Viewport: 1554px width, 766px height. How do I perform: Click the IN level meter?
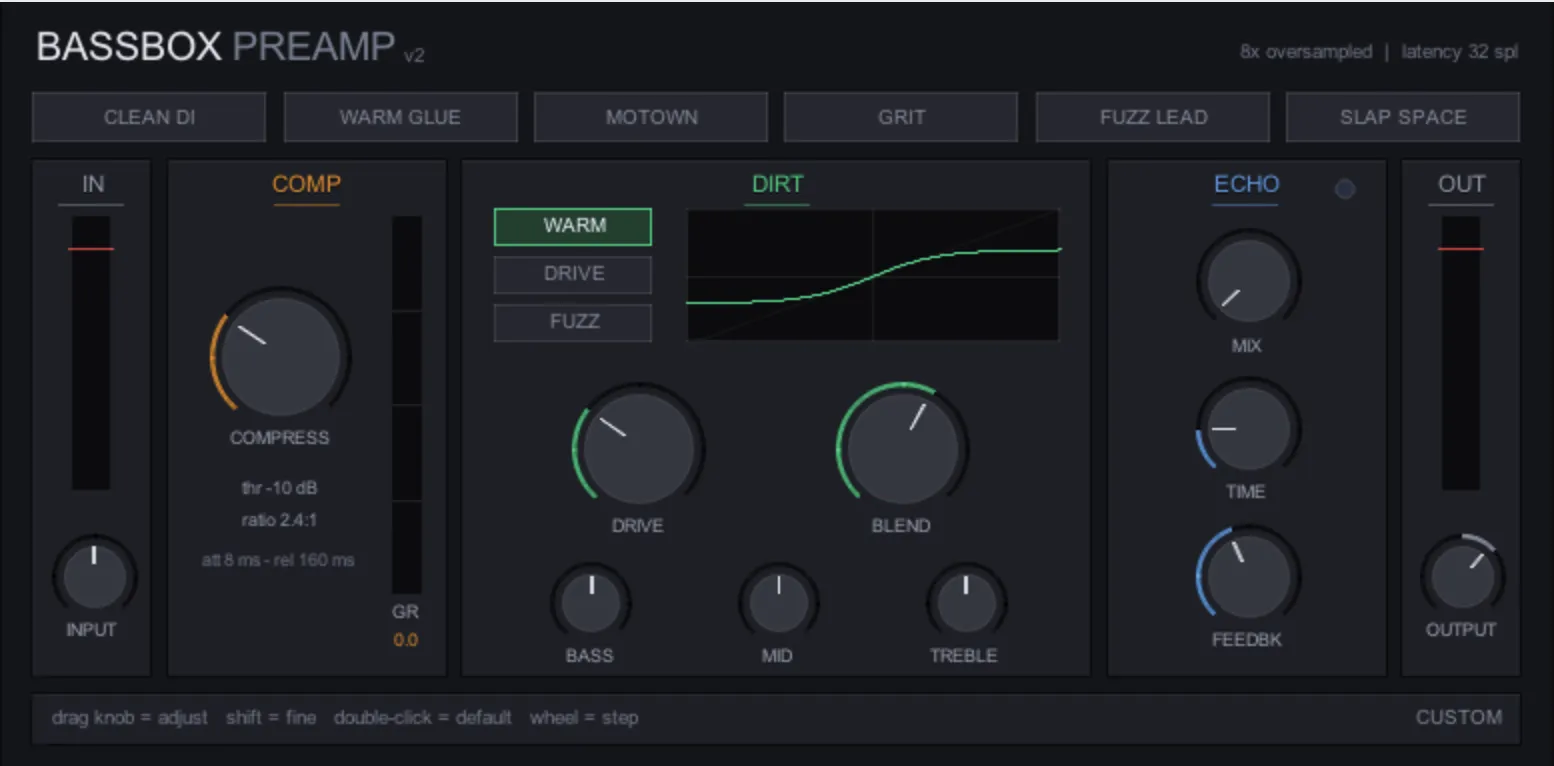click(x=91, y=352)
